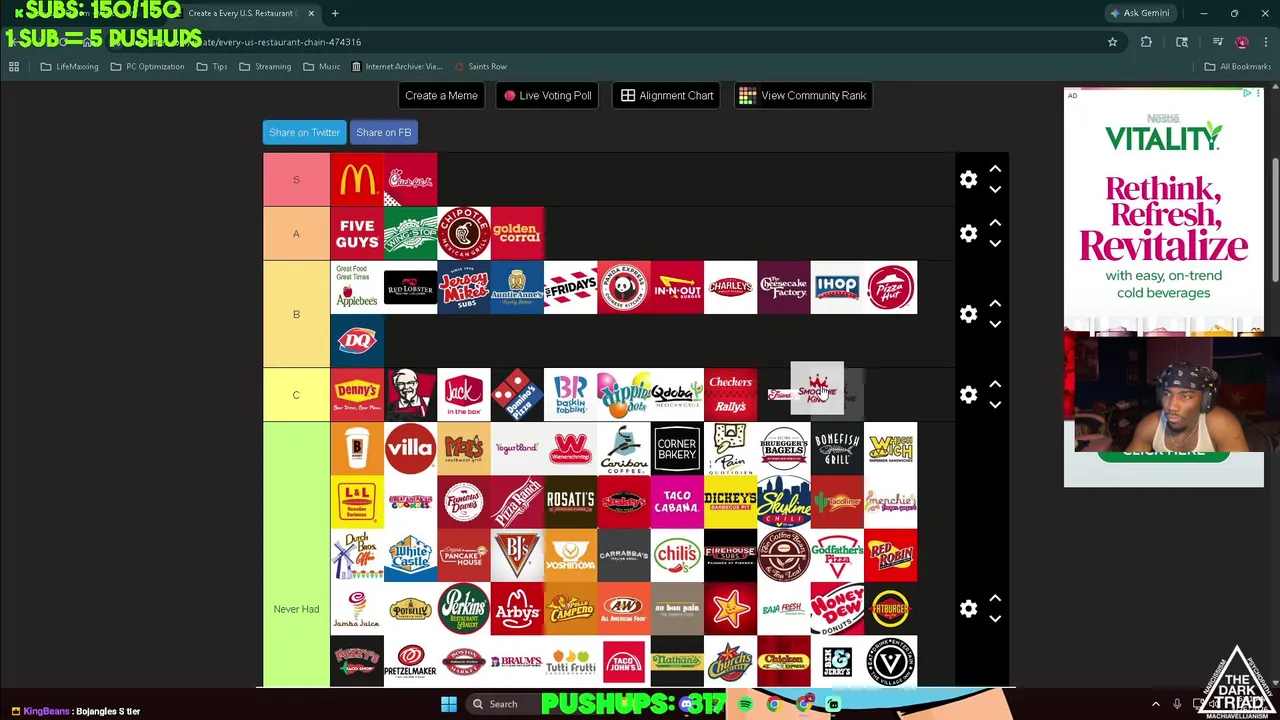Select the Chipotle Mexican Grill logo
The image size is (1280, 720).
[x=464, y=233]
